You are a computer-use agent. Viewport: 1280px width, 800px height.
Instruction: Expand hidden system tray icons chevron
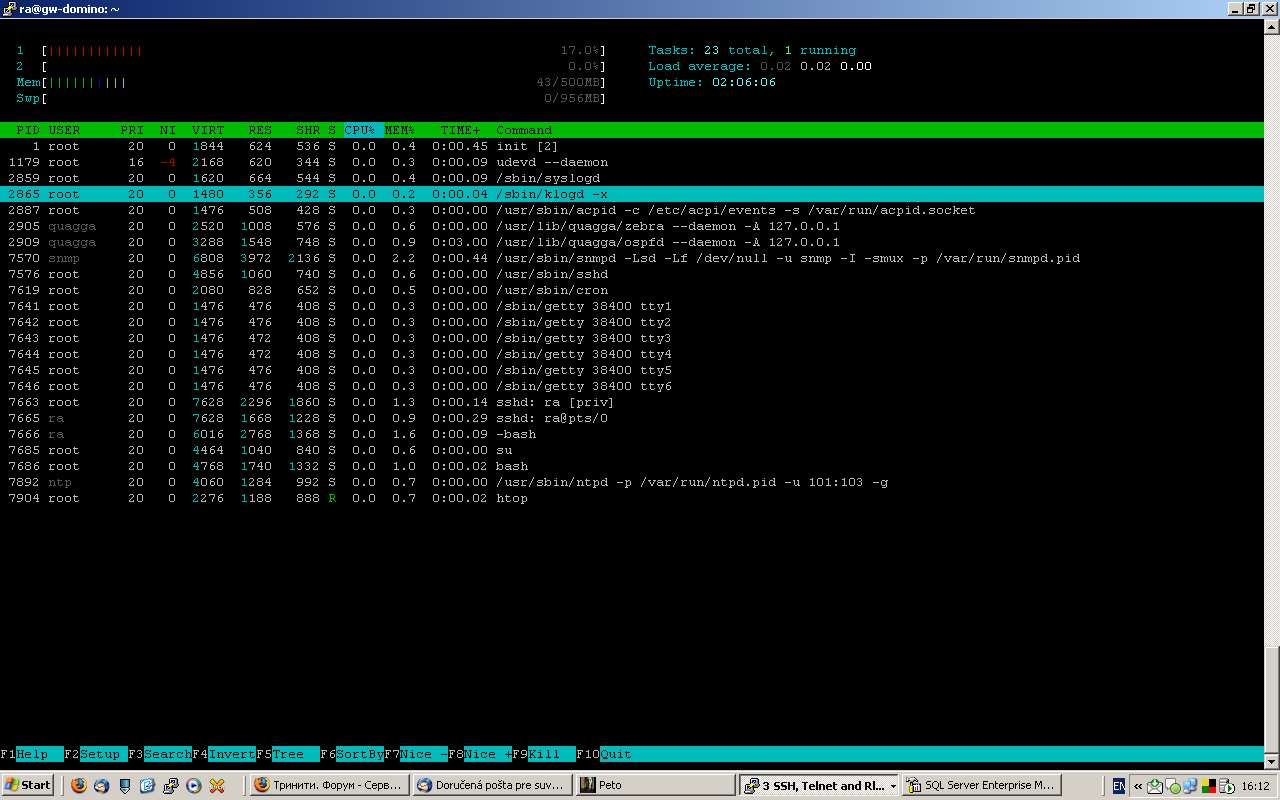(1138, 786)
